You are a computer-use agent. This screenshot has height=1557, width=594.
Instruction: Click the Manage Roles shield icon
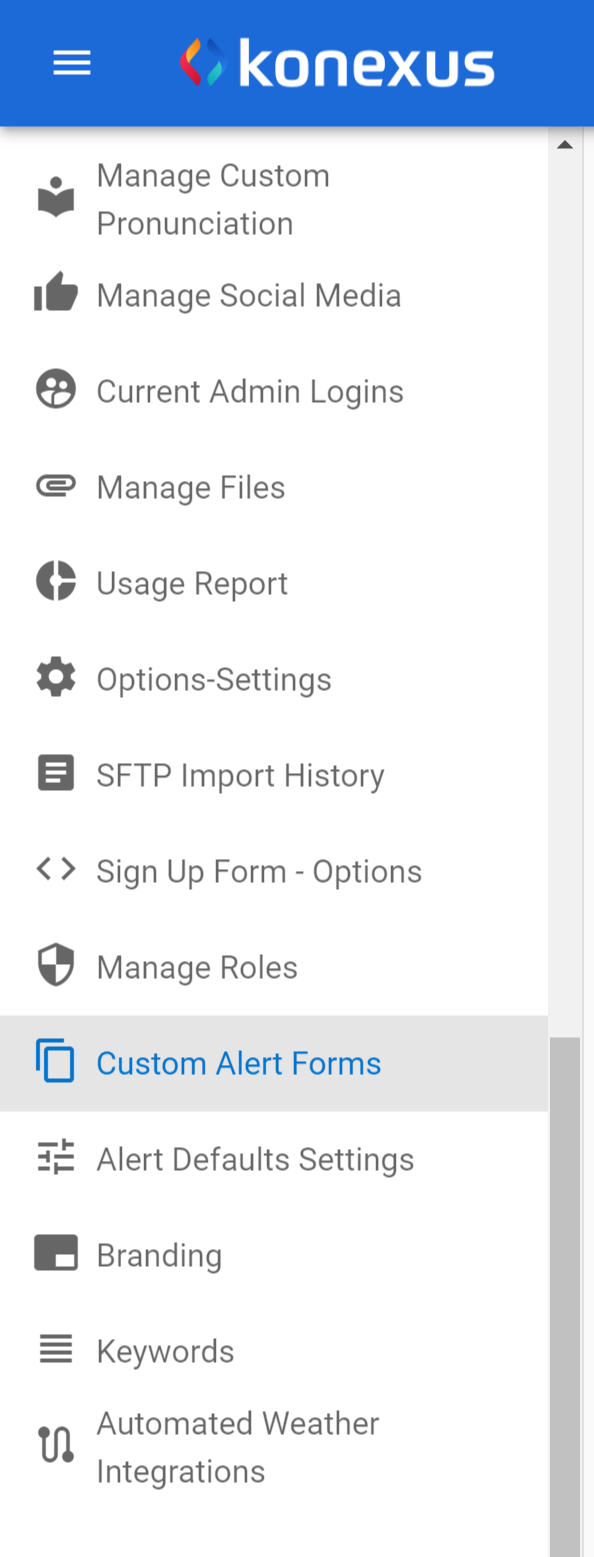56,966
